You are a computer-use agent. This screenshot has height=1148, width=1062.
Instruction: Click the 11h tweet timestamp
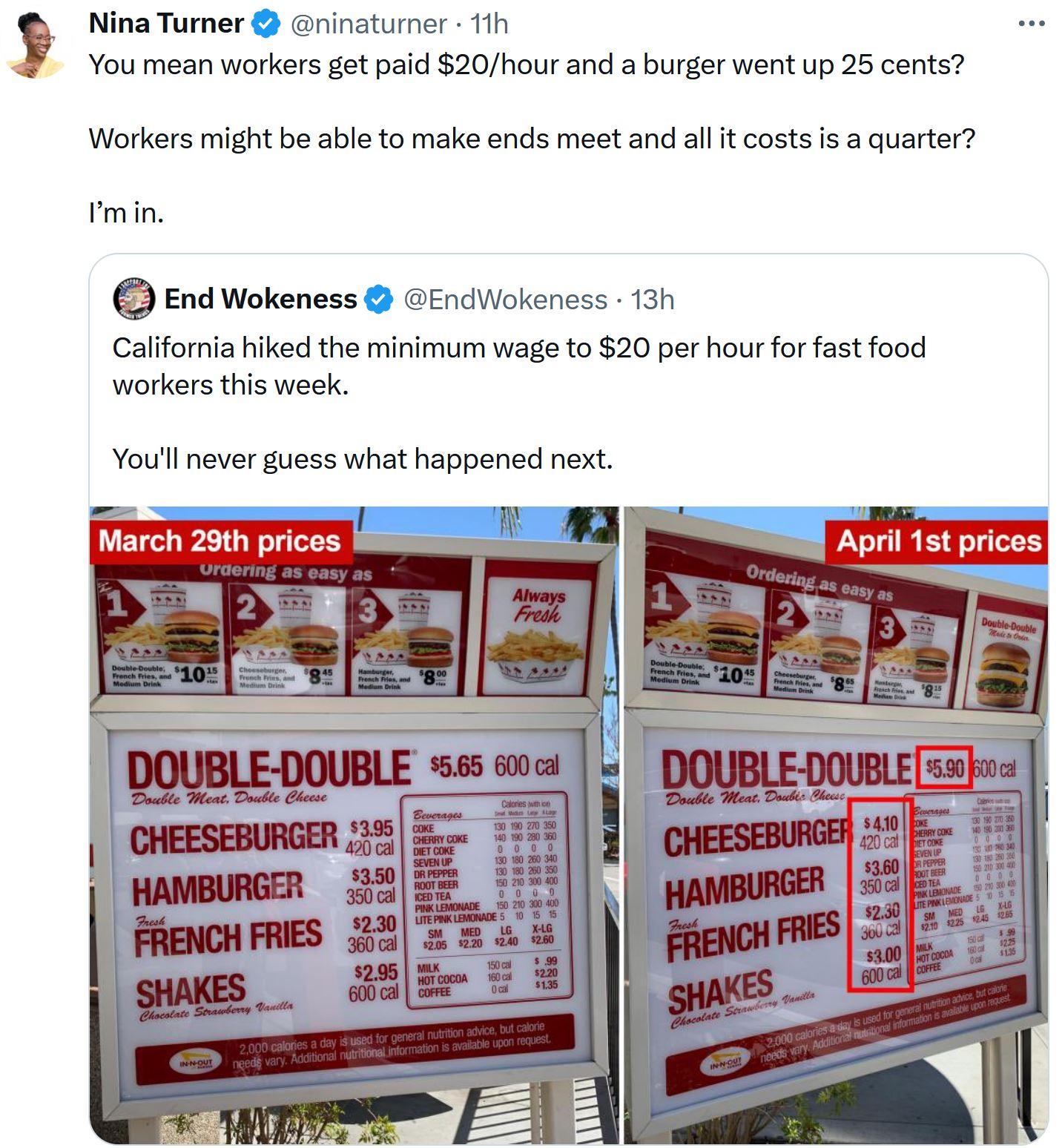pos(489,24)
